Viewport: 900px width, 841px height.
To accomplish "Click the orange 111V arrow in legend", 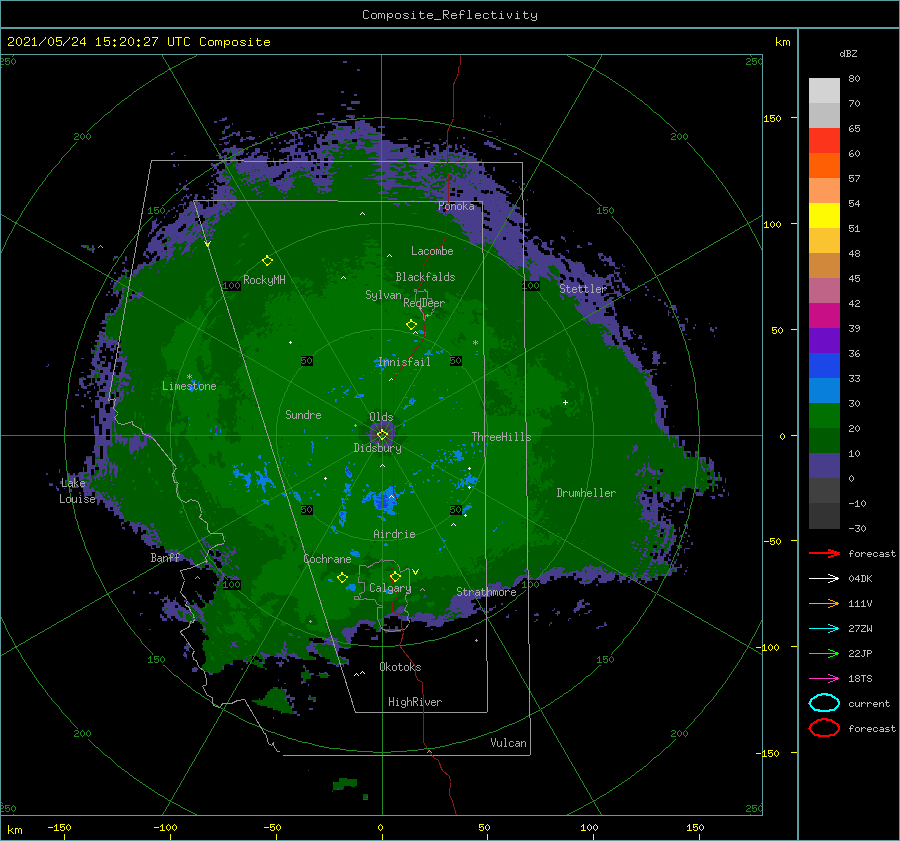I will pyautogui.click(x=824, y=603).
